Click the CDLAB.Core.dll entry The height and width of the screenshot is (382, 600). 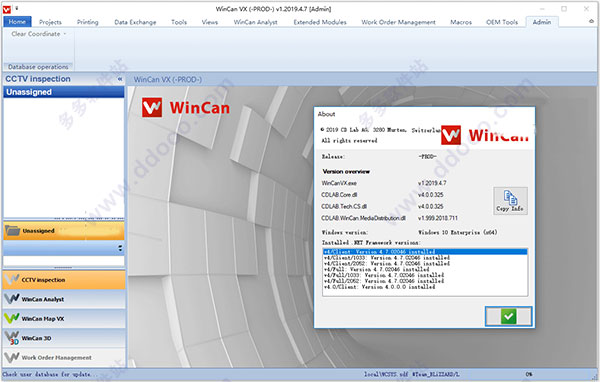click(339, 195)
